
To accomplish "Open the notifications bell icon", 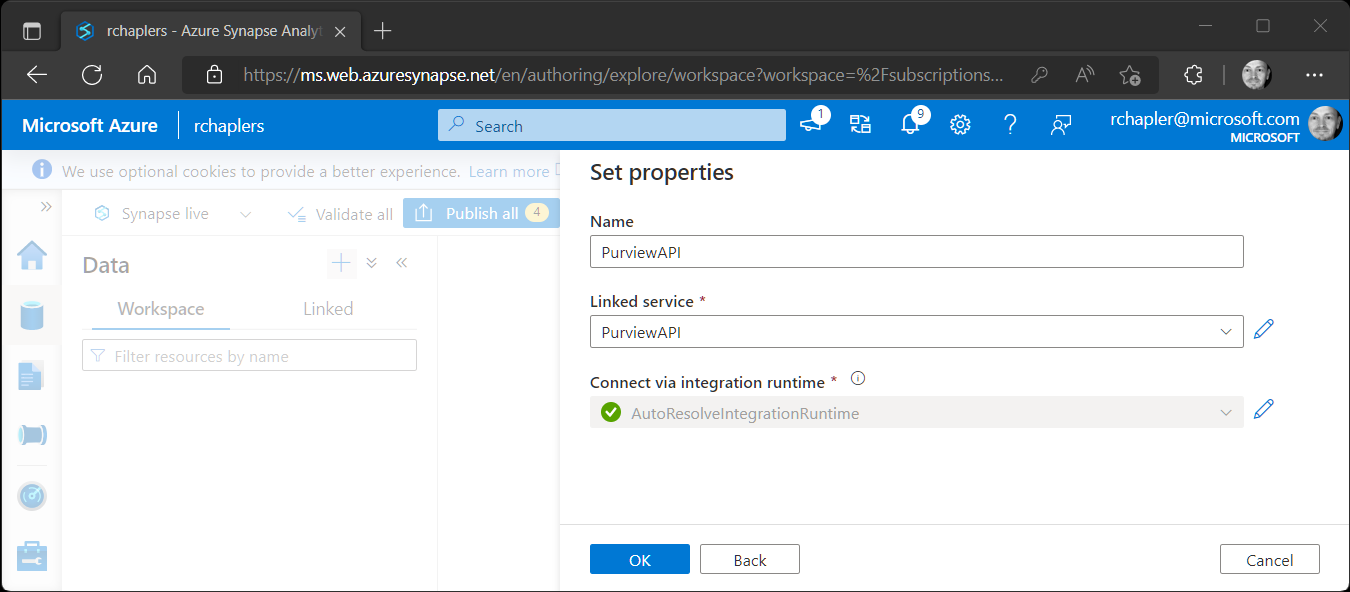I will pos(910,124).
